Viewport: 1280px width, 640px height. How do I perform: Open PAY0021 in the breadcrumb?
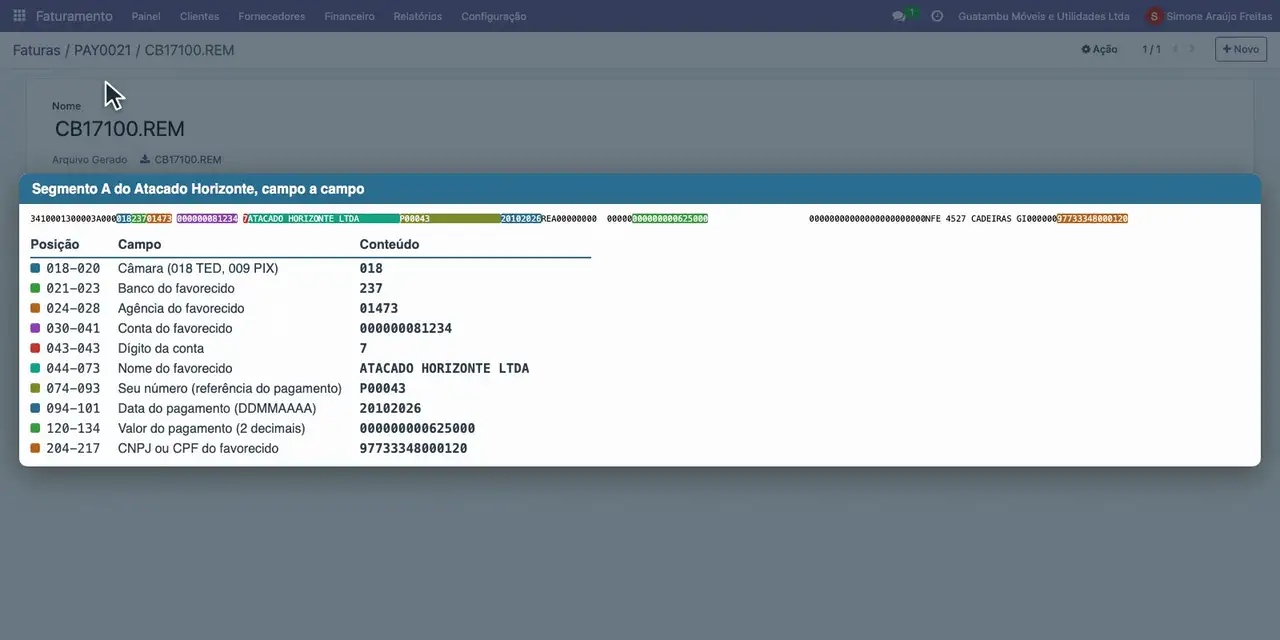[x=102, y=49]
